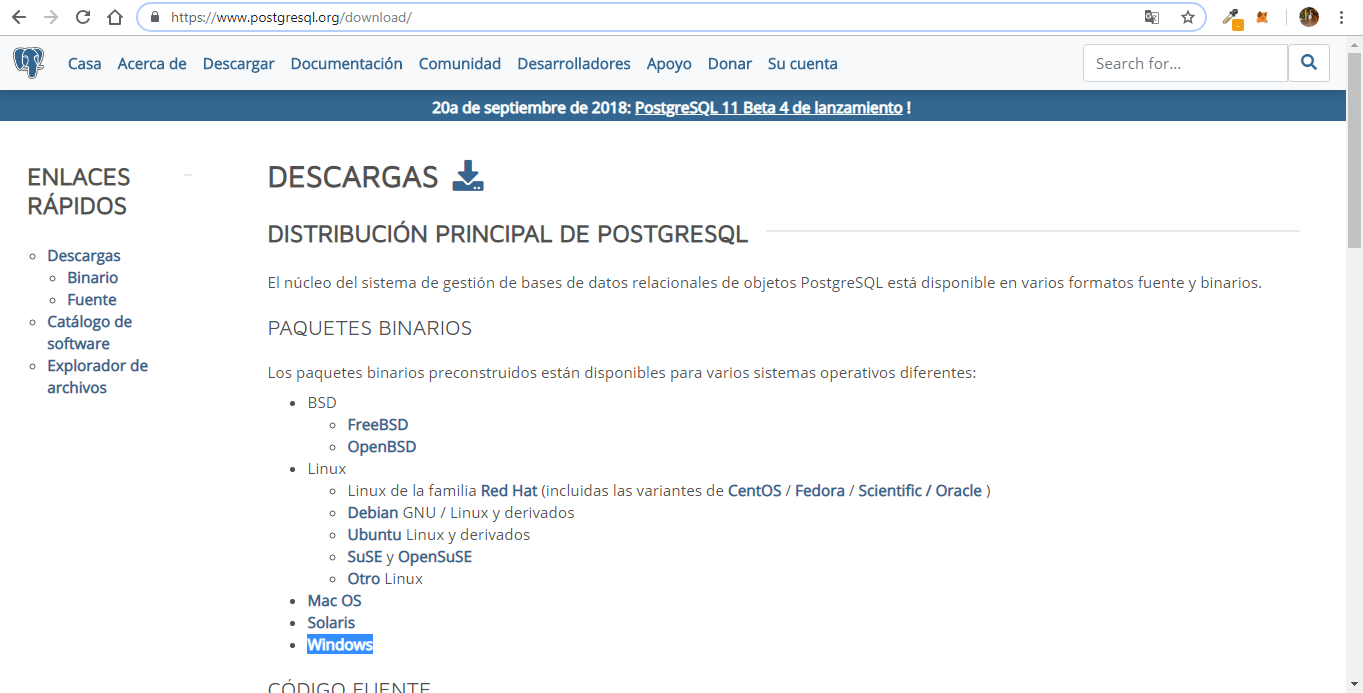The height and width of the screenshot is (693, 1363).
Task: Open the Ubuntu download link
Action: tap(375, 535)
